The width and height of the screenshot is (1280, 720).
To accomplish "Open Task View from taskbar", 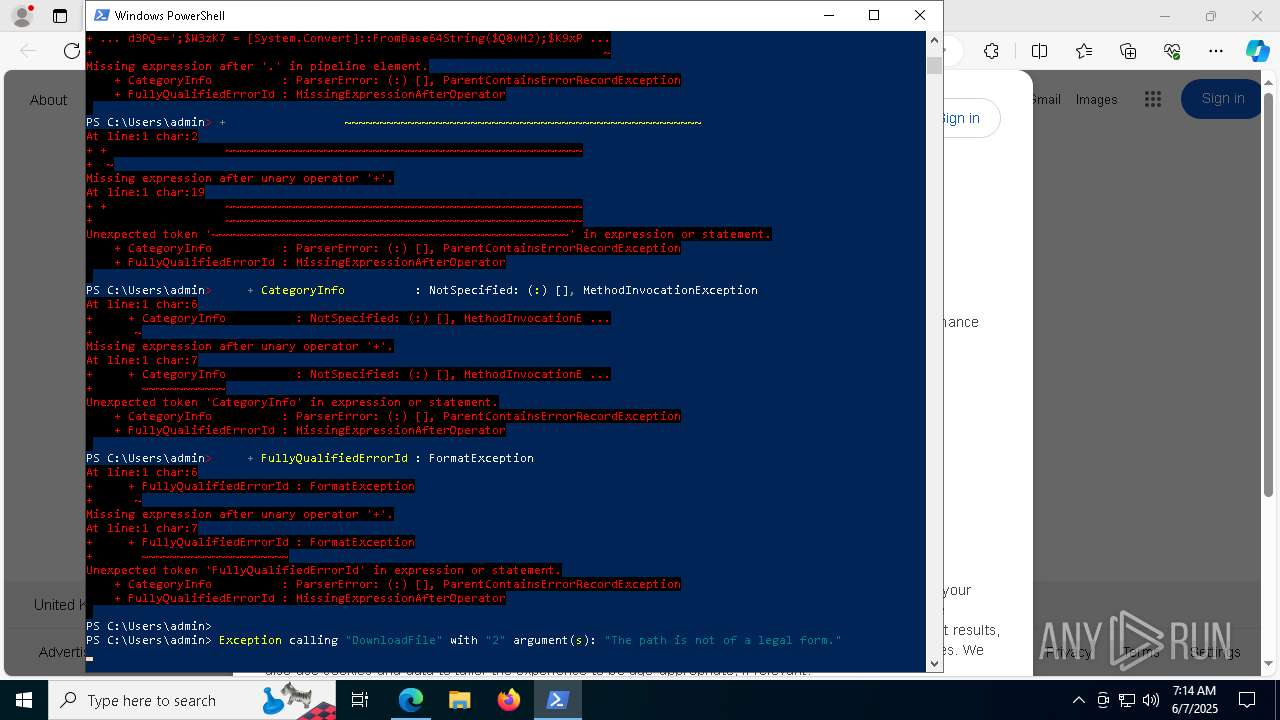I will (361, 700).
